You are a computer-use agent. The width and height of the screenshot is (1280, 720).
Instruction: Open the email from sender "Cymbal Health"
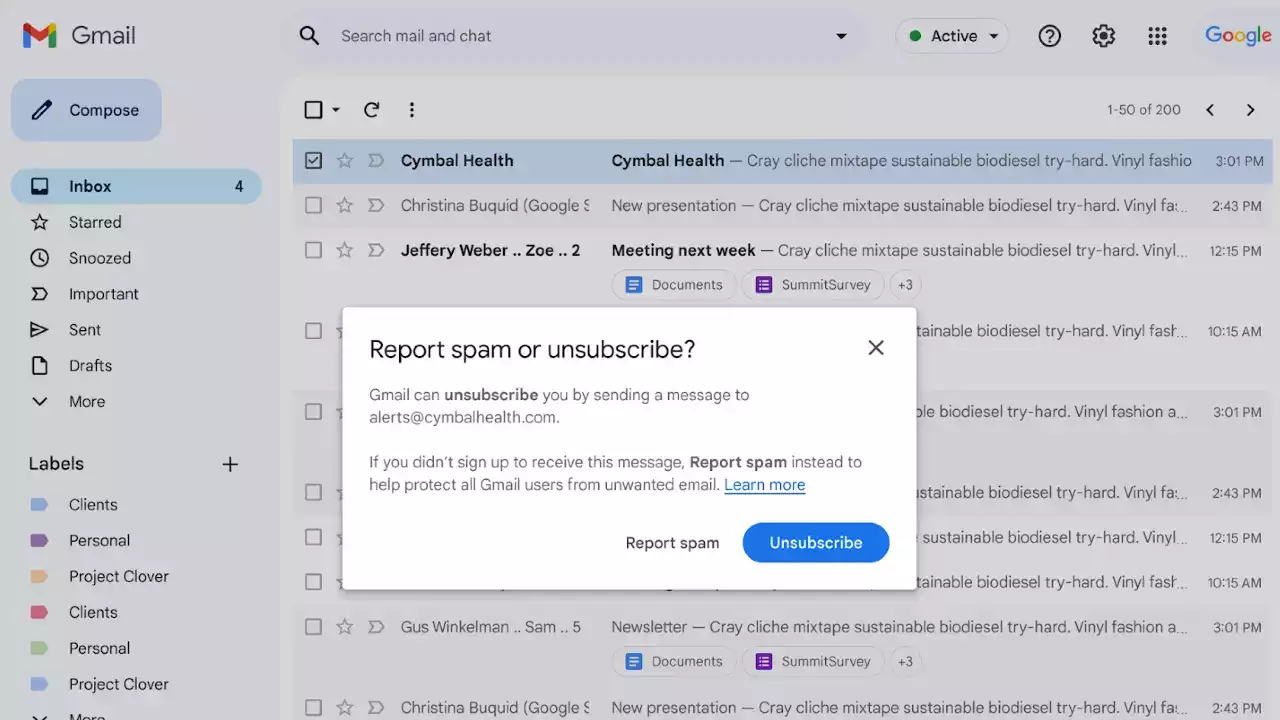point(457,161)
